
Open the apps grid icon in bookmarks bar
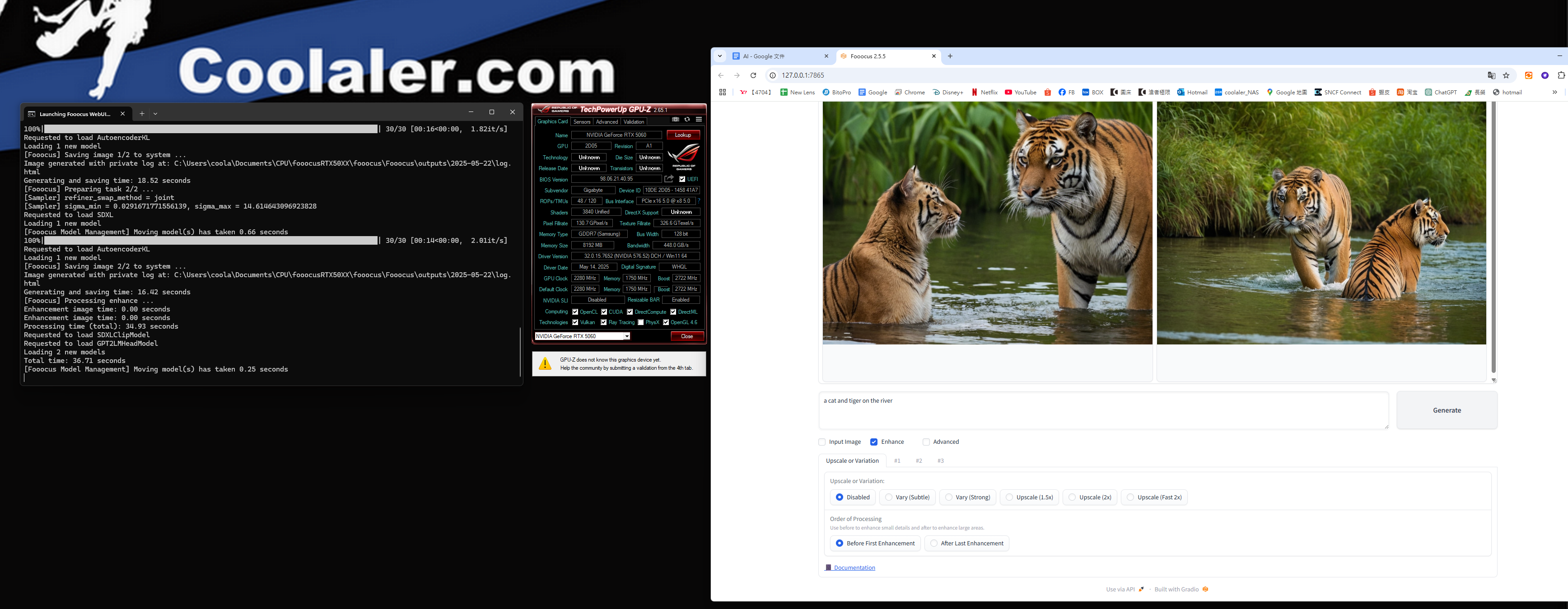[x=723, y=93]
